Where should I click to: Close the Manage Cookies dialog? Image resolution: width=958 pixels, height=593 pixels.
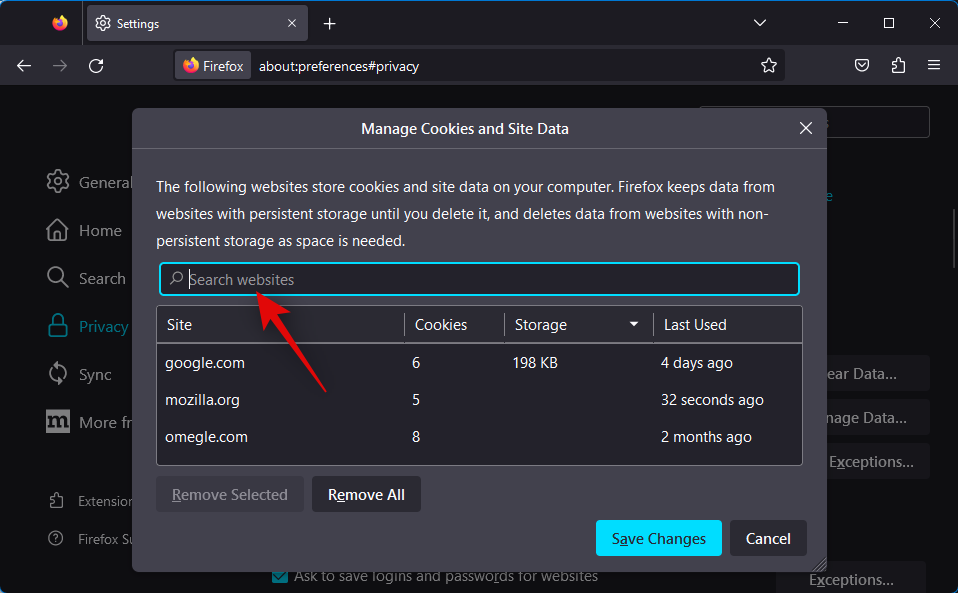[x=806, y=128]
